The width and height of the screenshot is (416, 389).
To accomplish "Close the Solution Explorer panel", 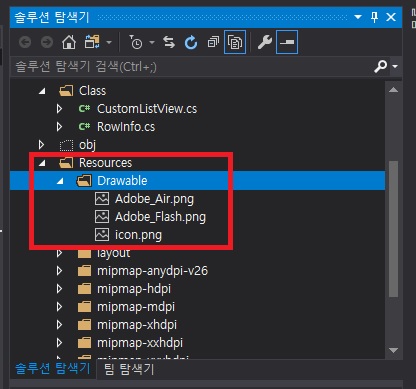I will tap(391, 17).
